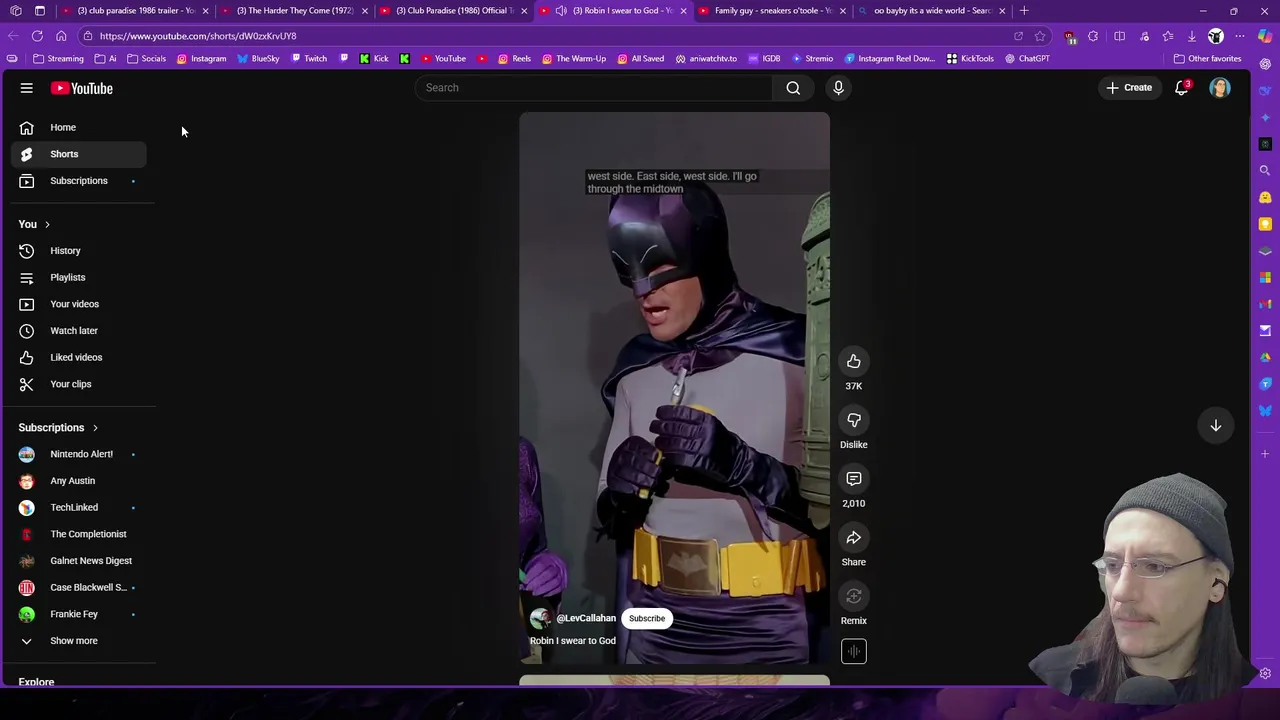This screenshot has height=720, width=1280.
Task: Click the search magnifier button
Action: click(793, 88)
